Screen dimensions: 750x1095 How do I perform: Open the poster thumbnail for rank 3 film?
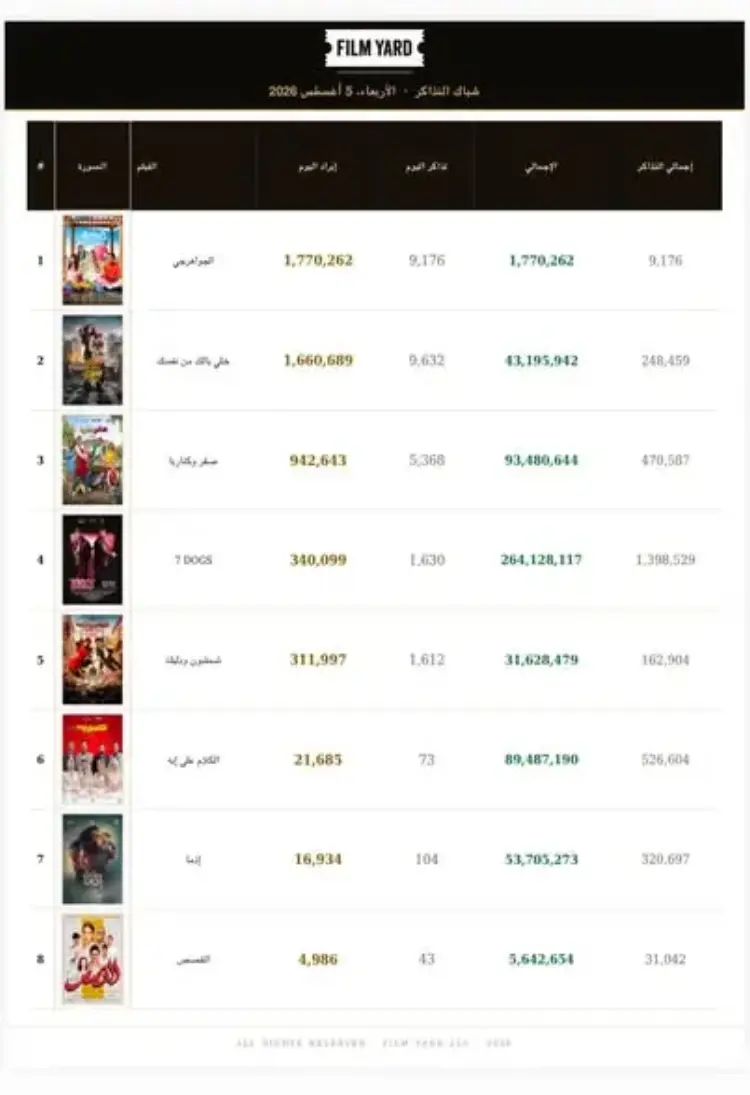(x=92, y=460)
